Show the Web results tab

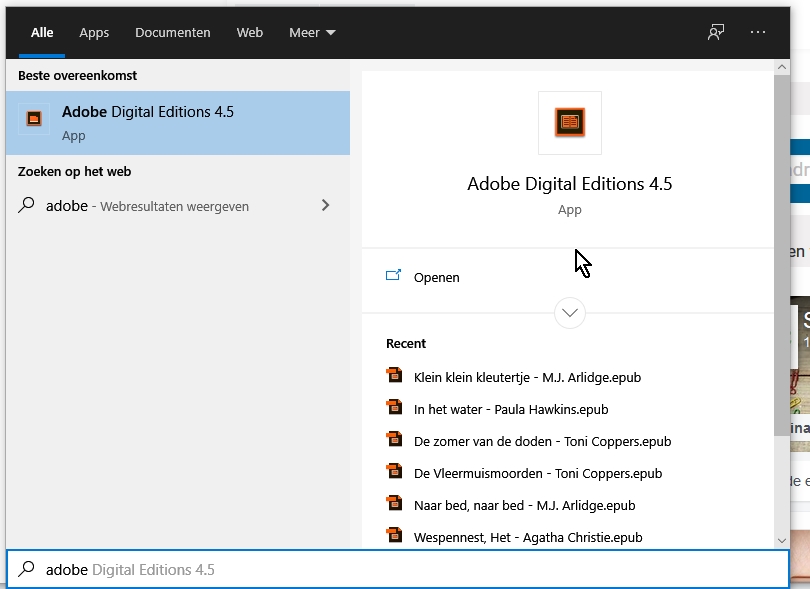(x=250, y=32)
